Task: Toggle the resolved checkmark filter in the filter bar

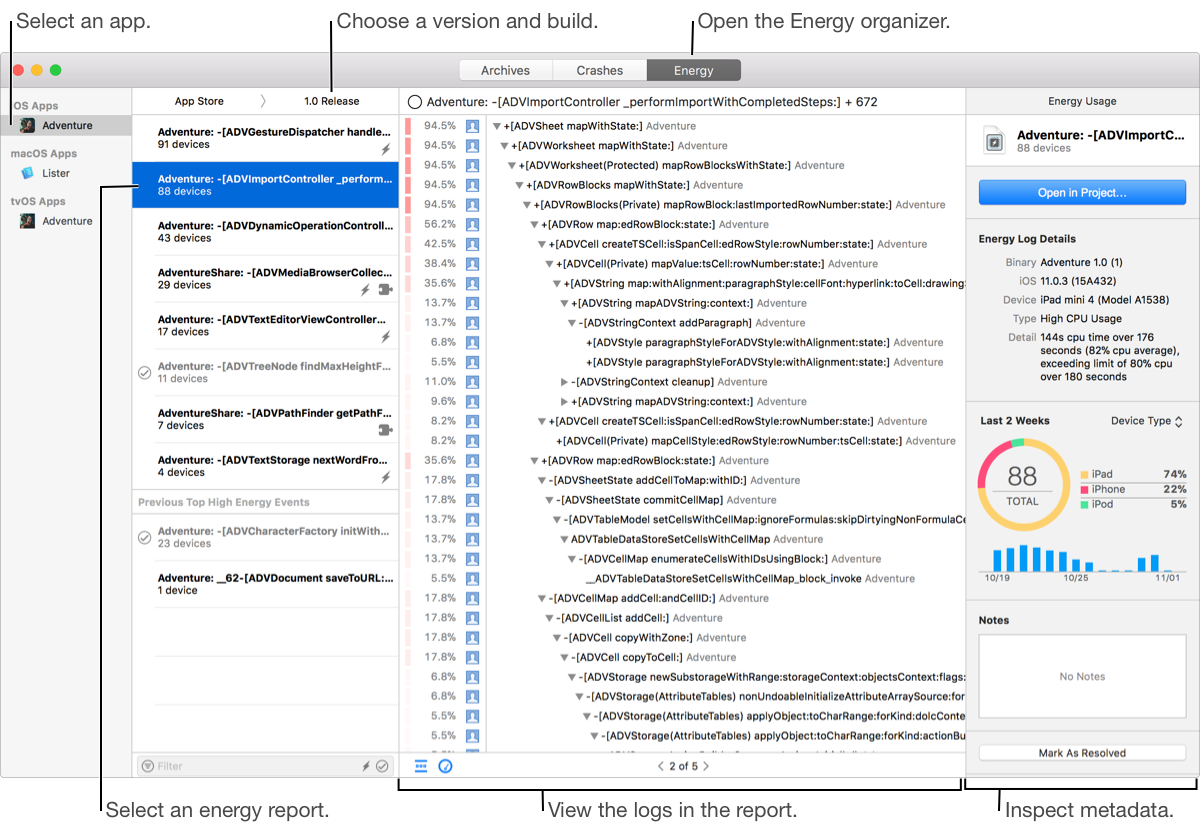Action: [x=382, y=766]
